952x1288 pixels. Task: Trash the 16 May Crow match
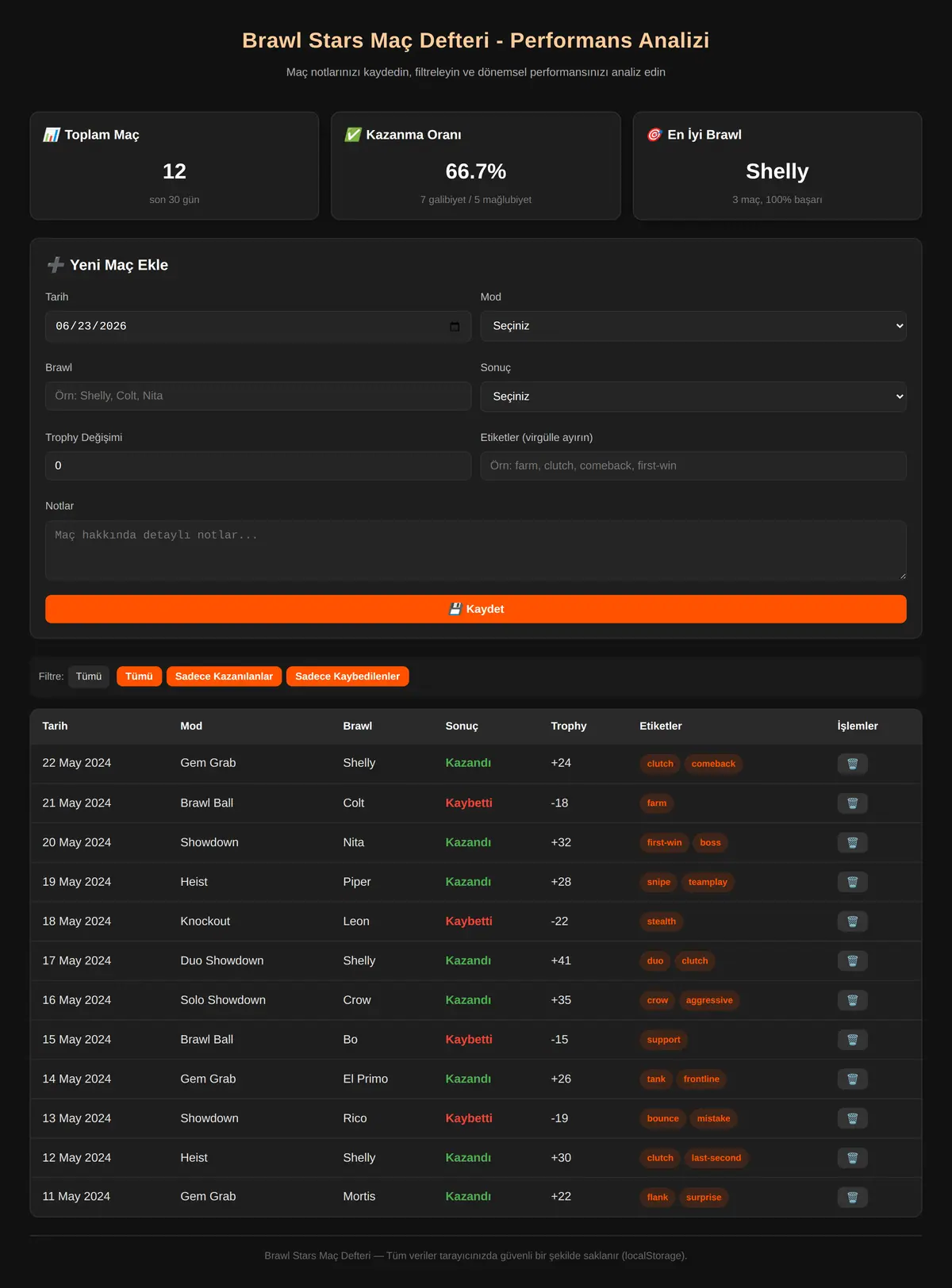tap(852, 1000)
